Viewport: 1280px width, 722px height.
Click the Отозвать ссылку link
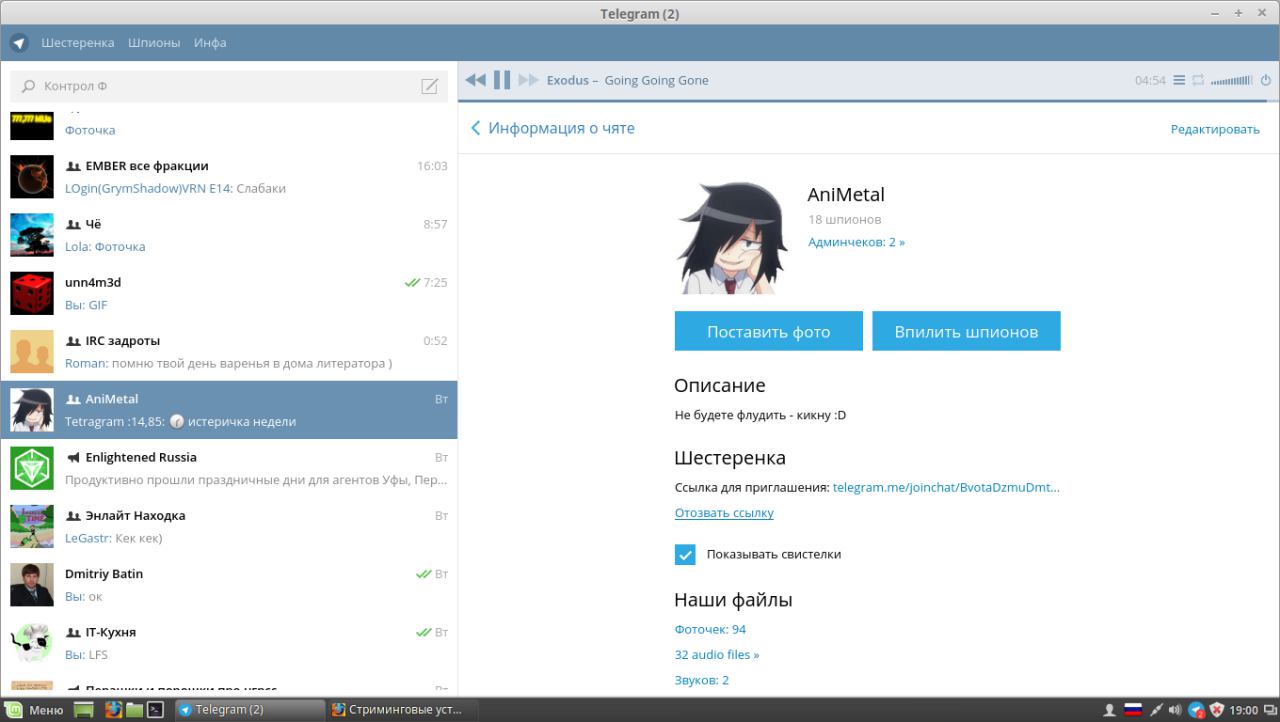click(724, 513)
